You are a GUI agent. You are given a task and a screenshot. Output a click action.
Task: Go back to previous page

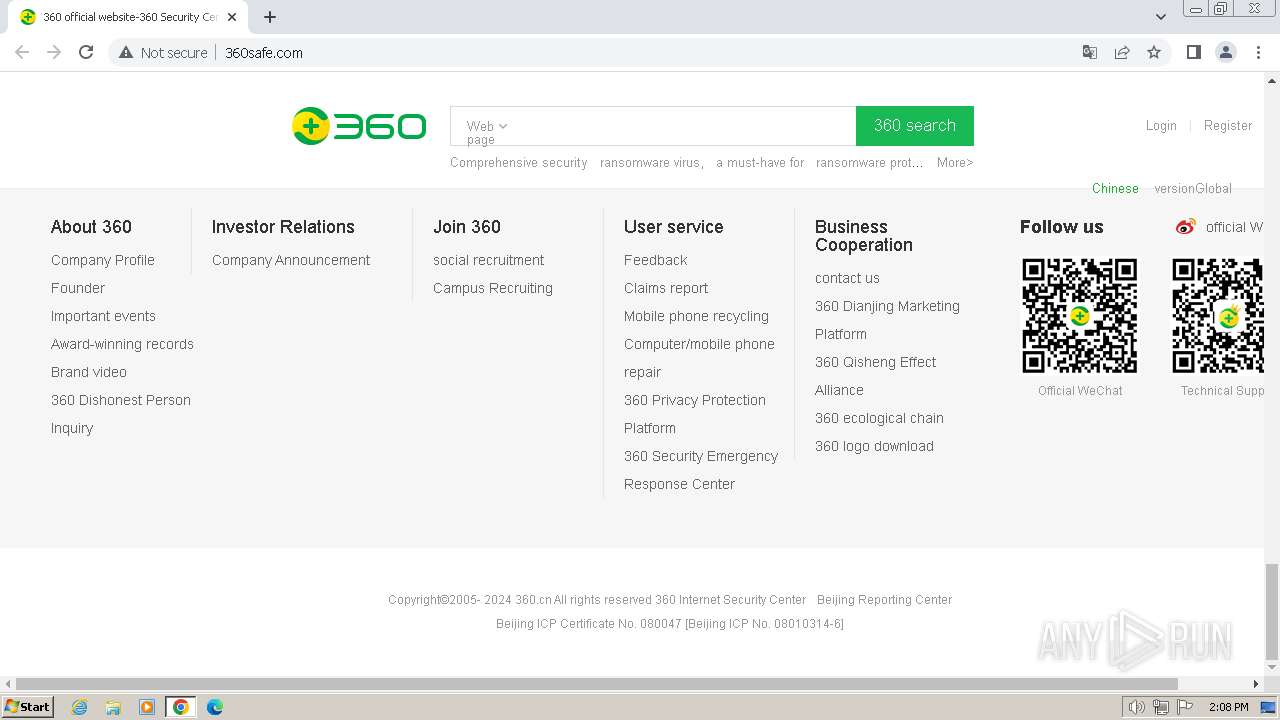coord(22,52)
